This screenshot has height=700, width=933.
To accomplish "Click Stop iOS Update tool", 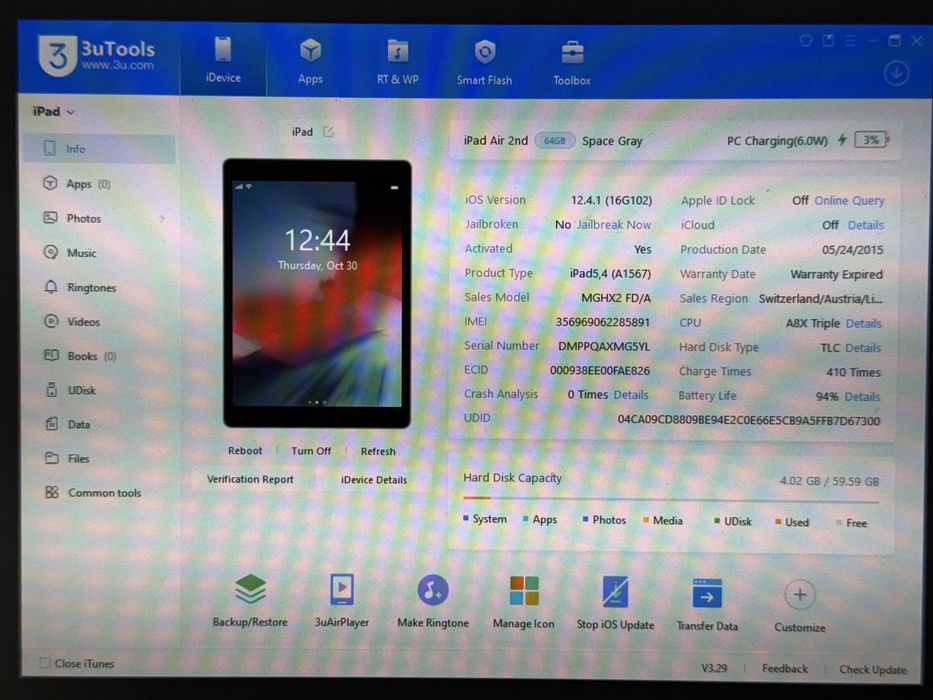I will click(x=615, y=603).
